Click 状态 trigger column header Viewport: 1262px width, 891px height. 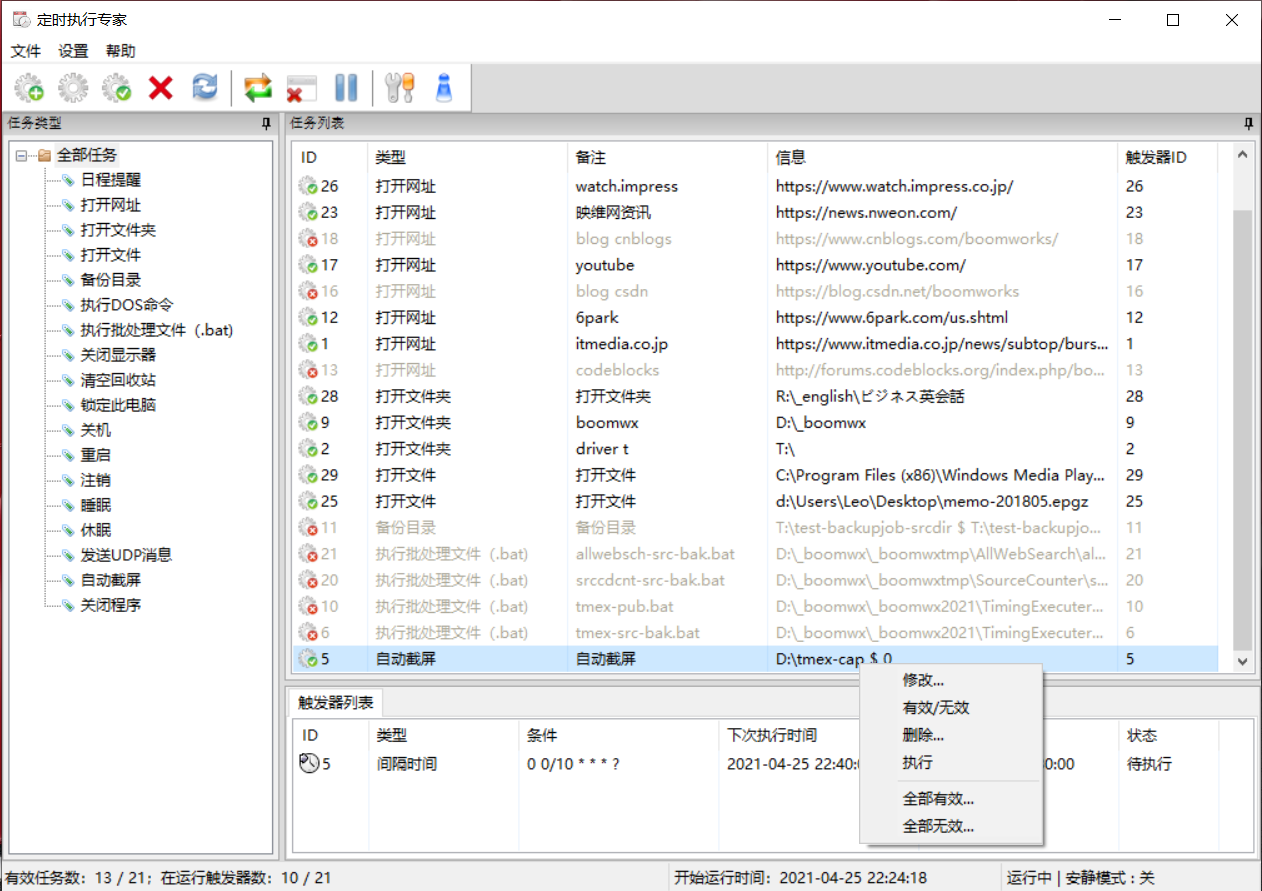tap(1168, 735)
